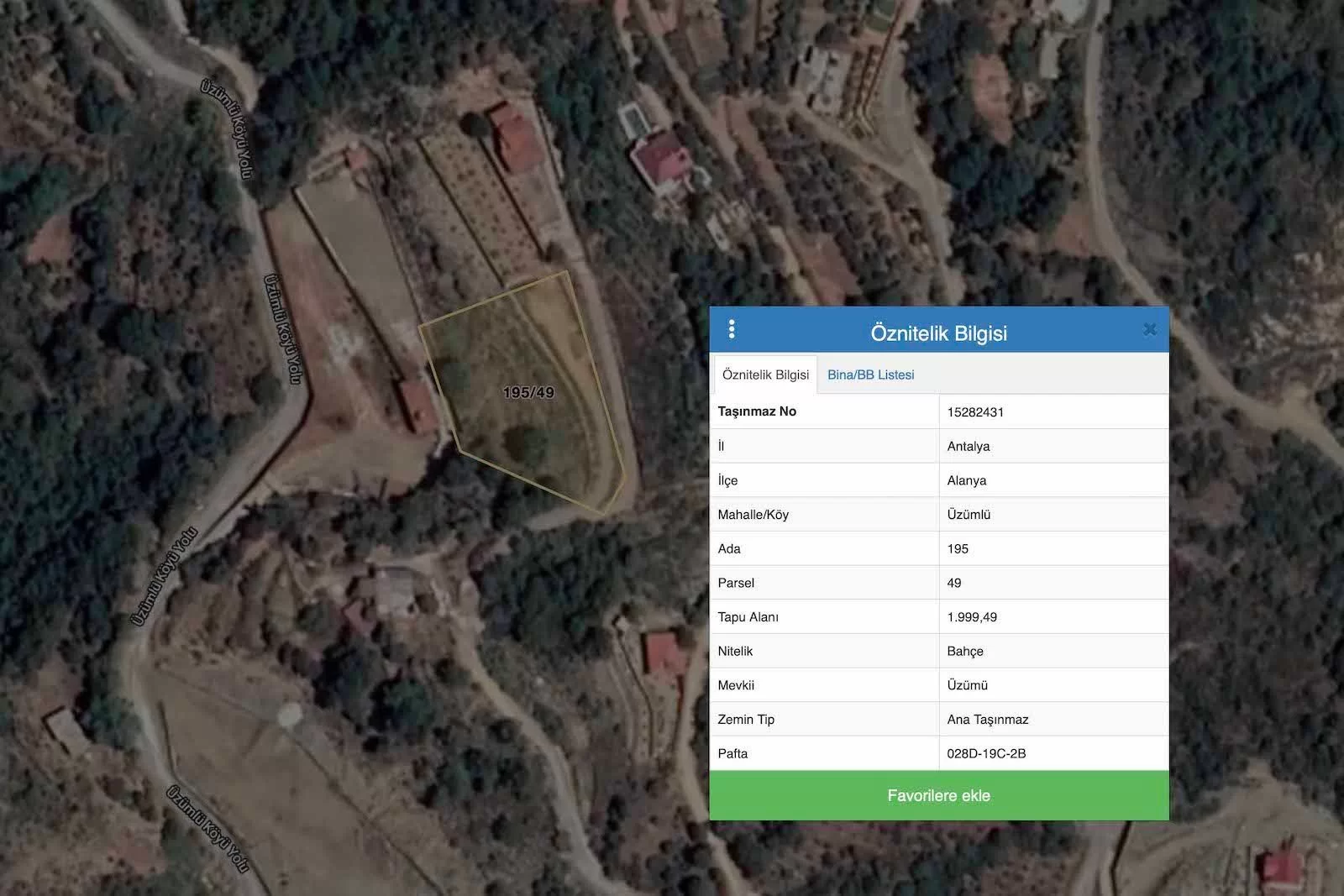Click the Pafta value 028D-19C-2B
This screenshot has width=1344, height=896.
(986, 754)
